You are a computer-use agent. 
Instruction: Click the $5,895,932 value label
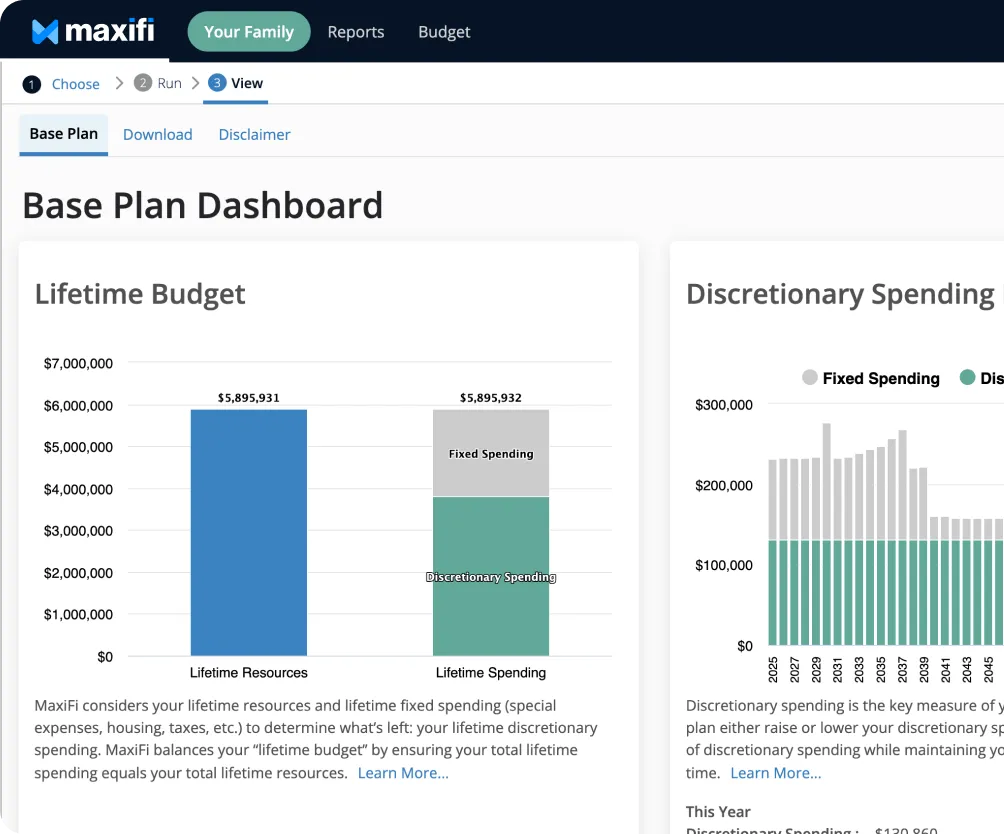tap(490, 397)
